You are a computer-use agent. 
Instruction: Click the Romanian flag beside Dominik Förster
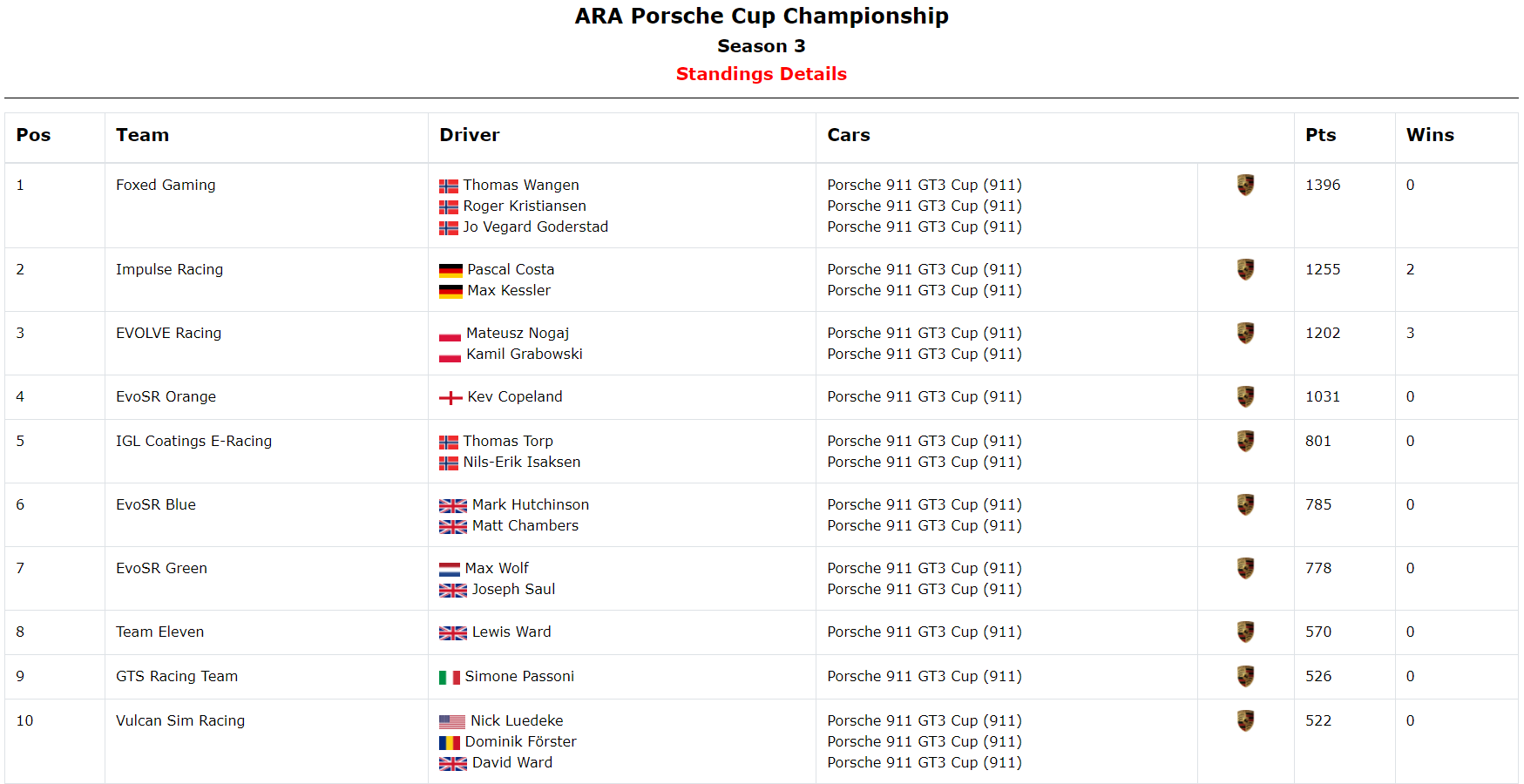(450, 743)
